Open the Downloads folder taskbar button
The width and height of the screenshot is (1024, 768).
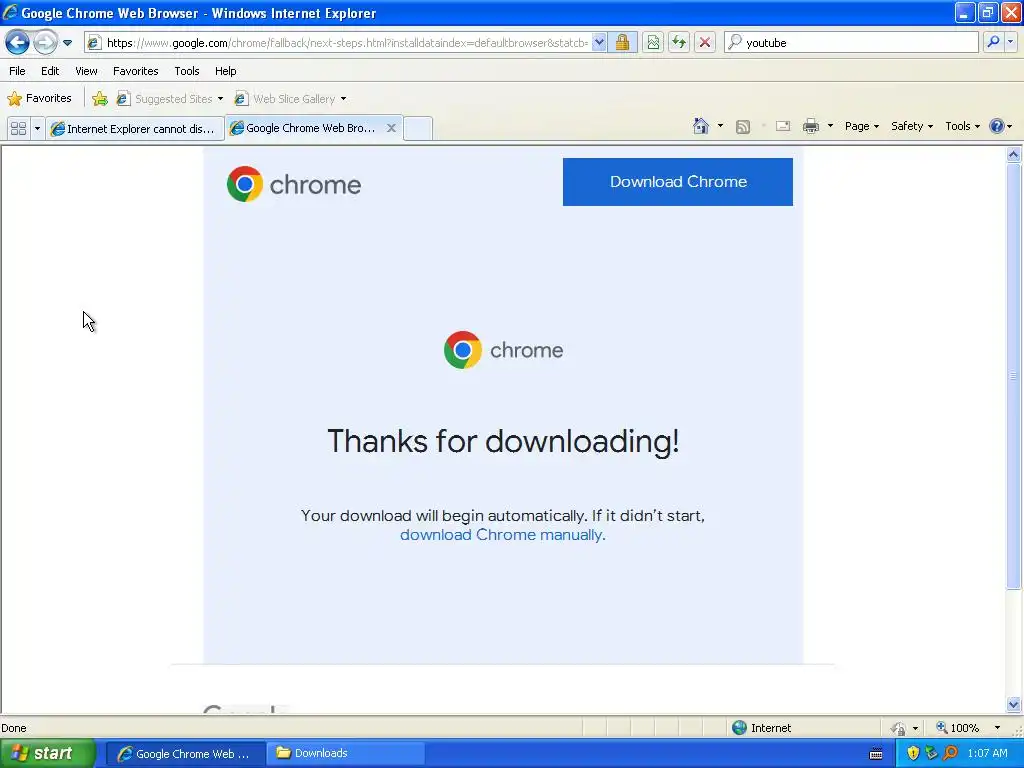(x=345, y=754)
